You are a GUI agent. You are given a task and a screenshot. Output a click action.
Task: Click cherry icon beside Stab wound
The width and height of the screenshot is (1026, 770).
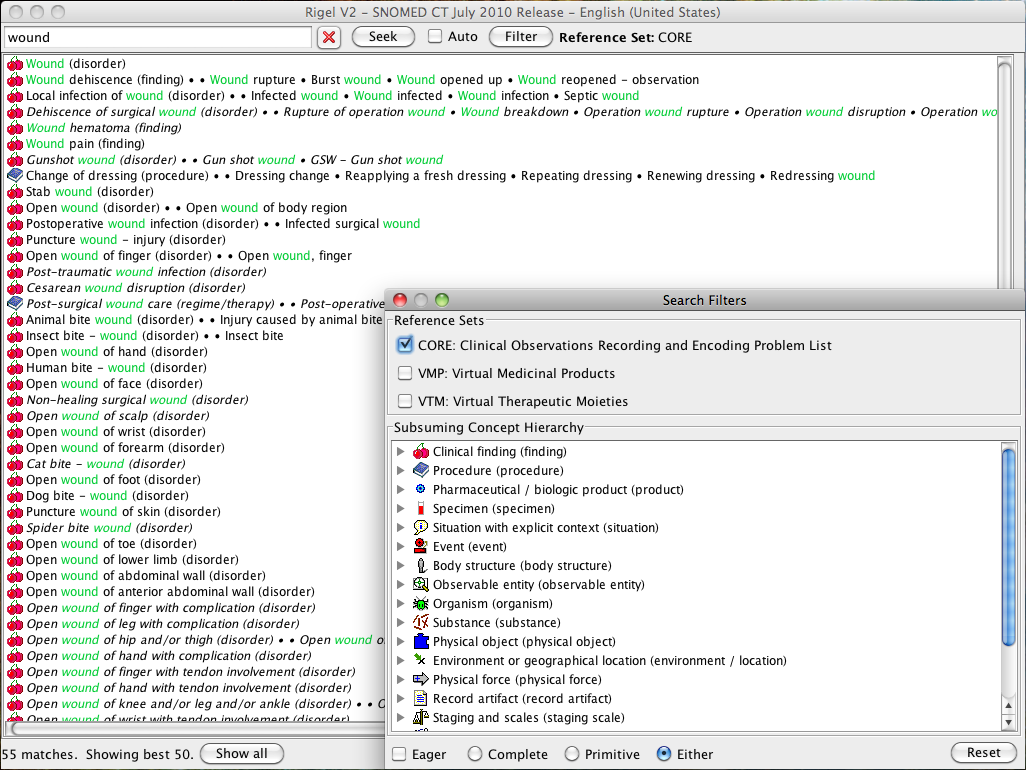click(15, 192)
